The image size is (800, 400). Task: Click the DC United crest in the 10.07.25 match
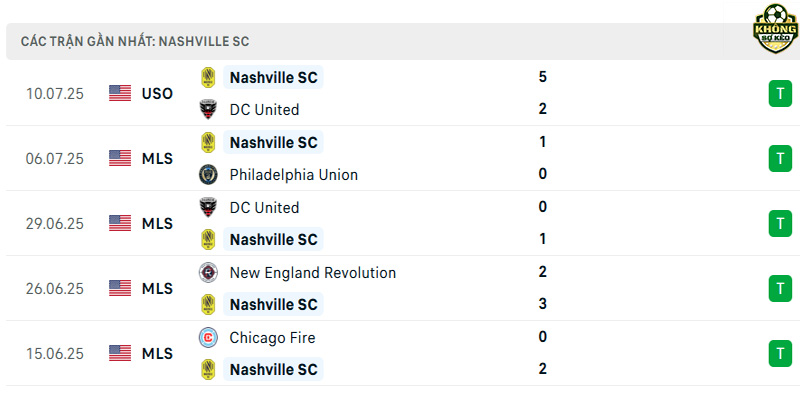(208, 109)
